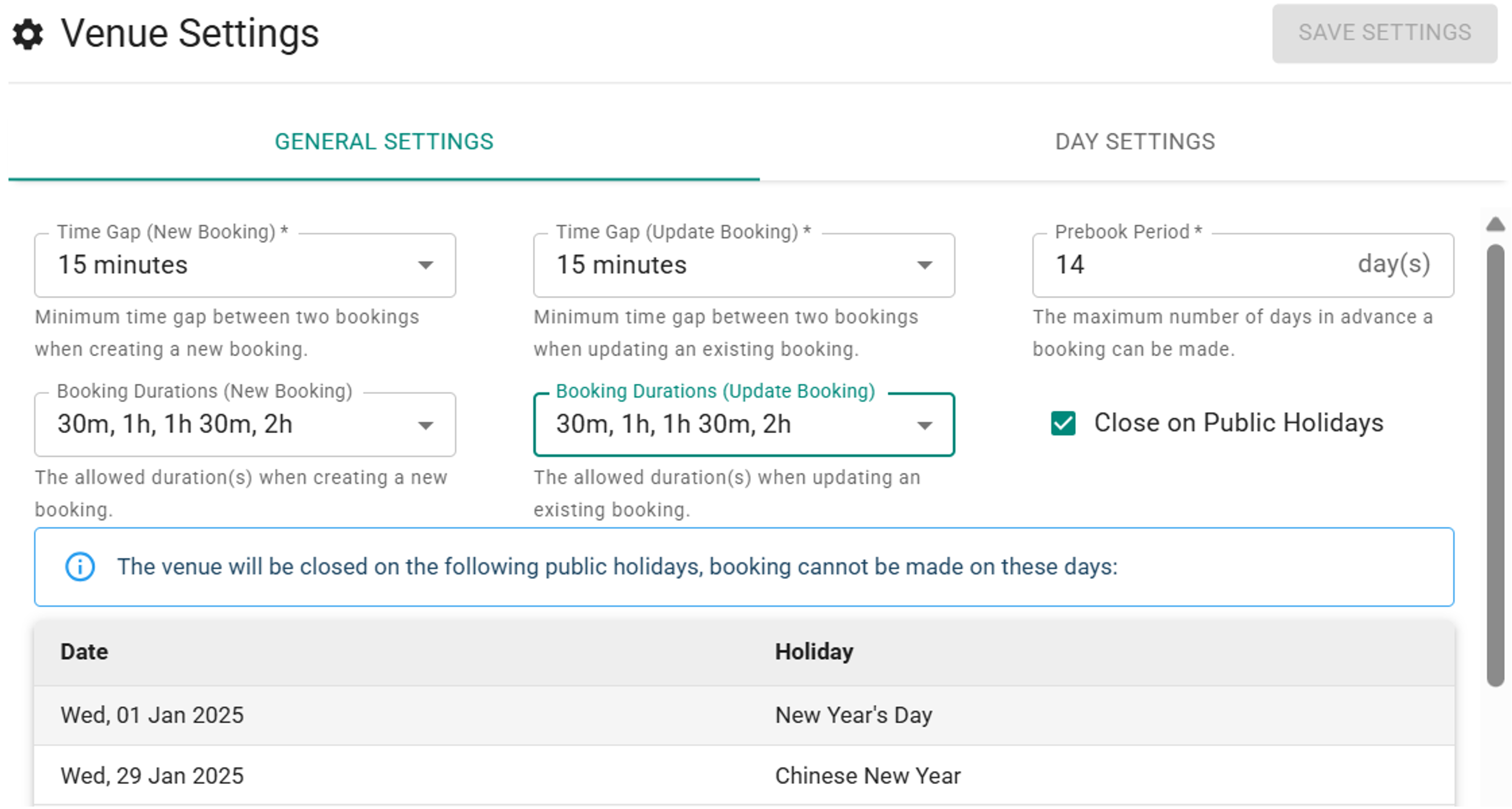Click the Chinese New Year holiday row
This screenshot has height=809, width=1512.
coord(744,776)
